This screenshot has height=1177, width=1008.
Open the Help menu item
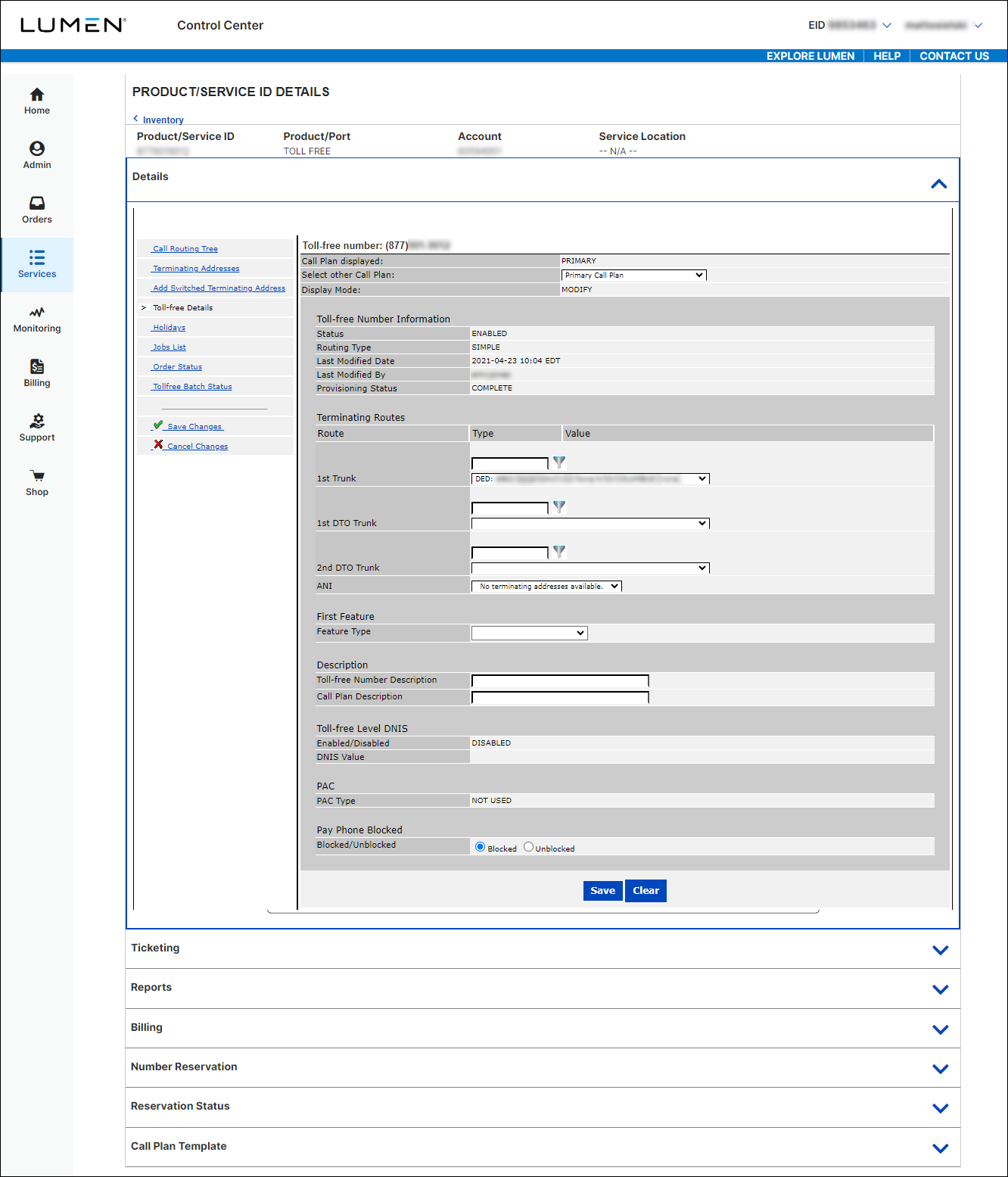(887, 56)
